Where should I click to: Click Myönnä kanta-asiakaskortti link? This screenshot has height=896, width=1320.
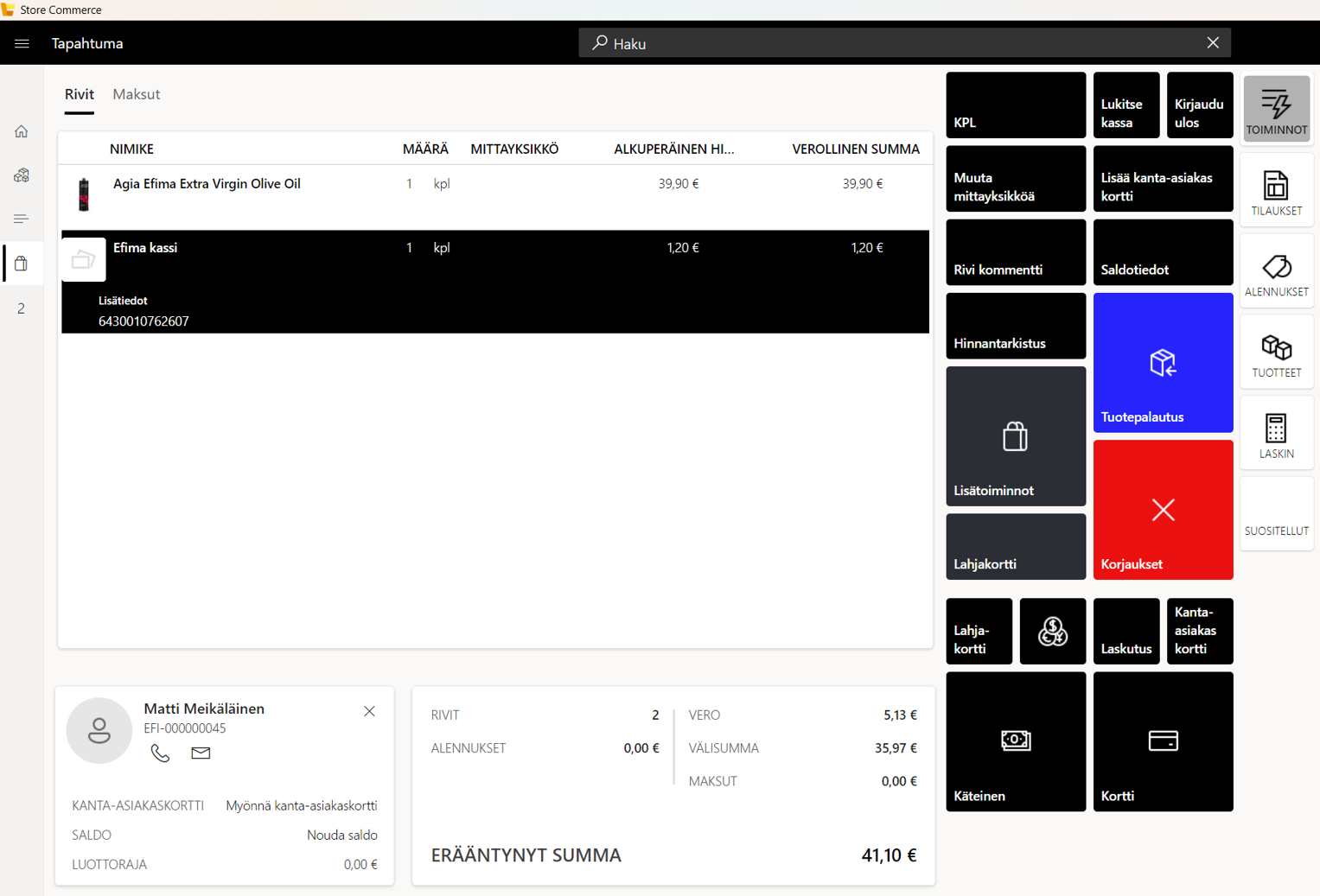(x=302, y=805)
